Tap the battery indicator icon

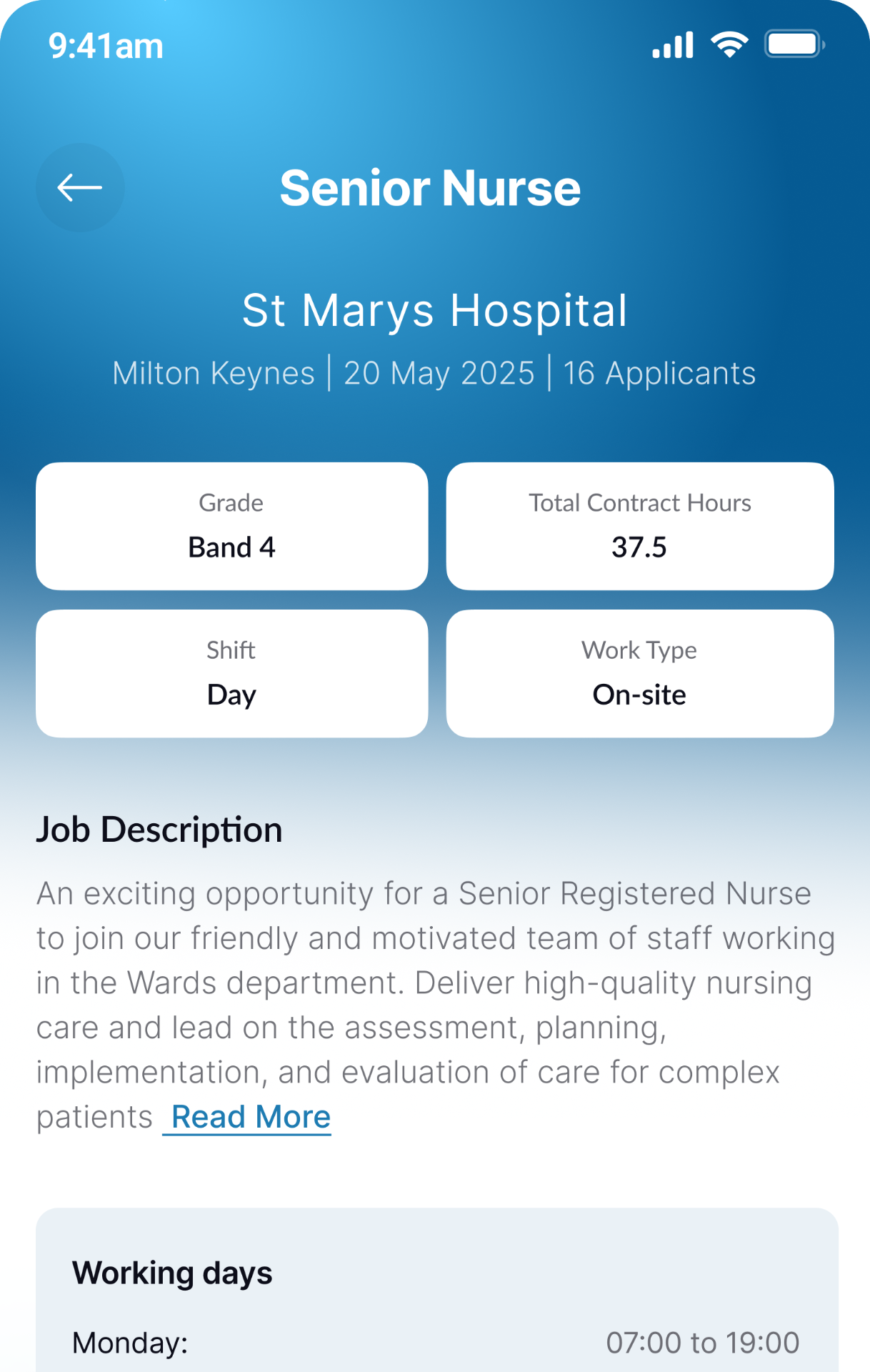(x=794, y=44)
